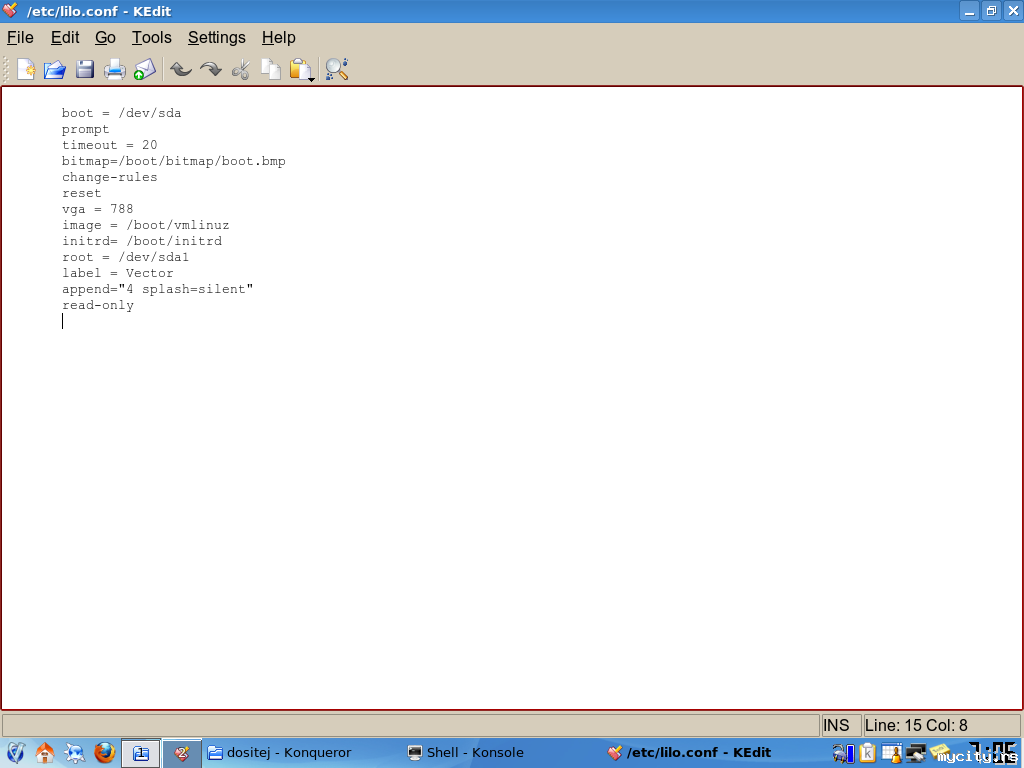Launch Firefox from the taskbar
Screen dimensions: 1024x768
(x=104, y=753)
